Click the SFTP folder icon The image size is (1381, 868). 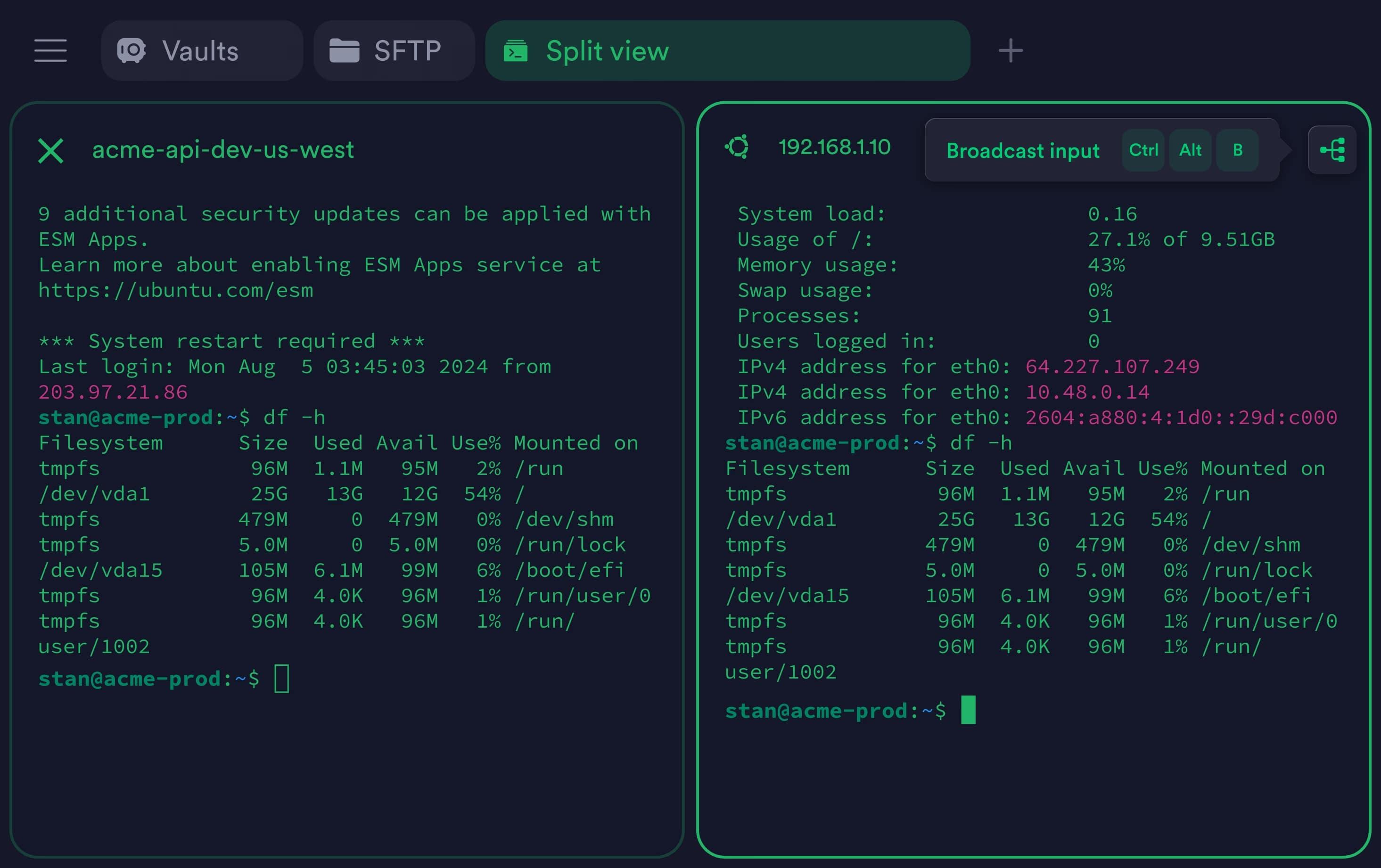pyautogui.click(x=344, y=50)
